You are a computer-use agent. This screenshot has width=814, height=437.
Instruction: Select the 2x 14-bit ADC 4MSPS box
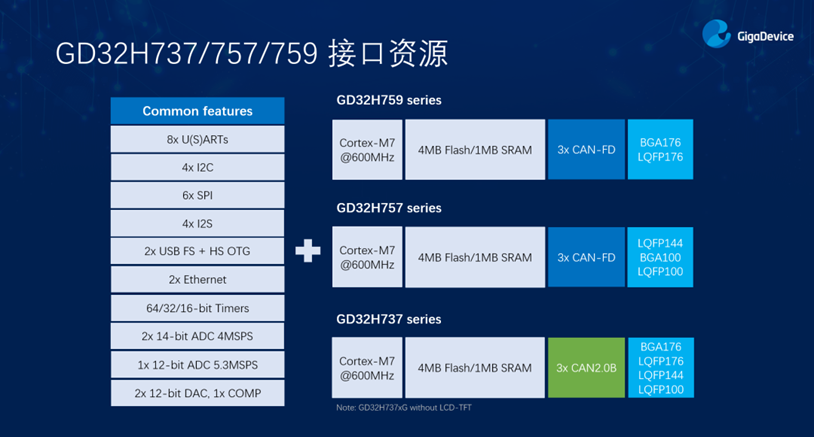click(197, 336)
